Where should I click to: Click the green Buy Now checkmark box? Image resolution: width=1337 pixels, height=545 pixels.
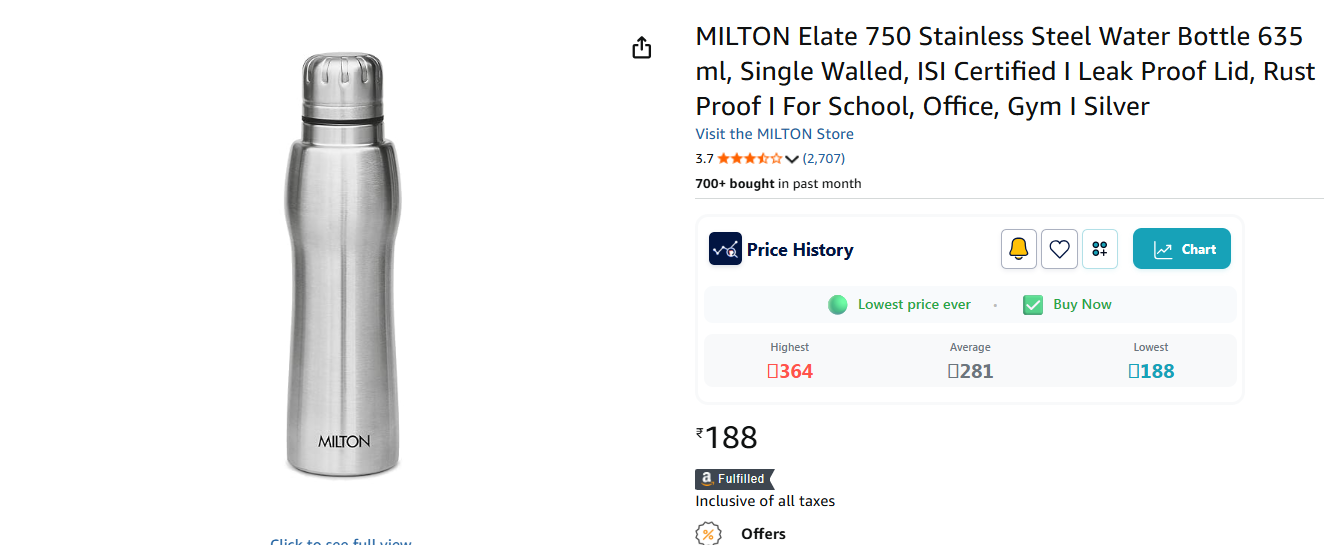click(1033, 305)
